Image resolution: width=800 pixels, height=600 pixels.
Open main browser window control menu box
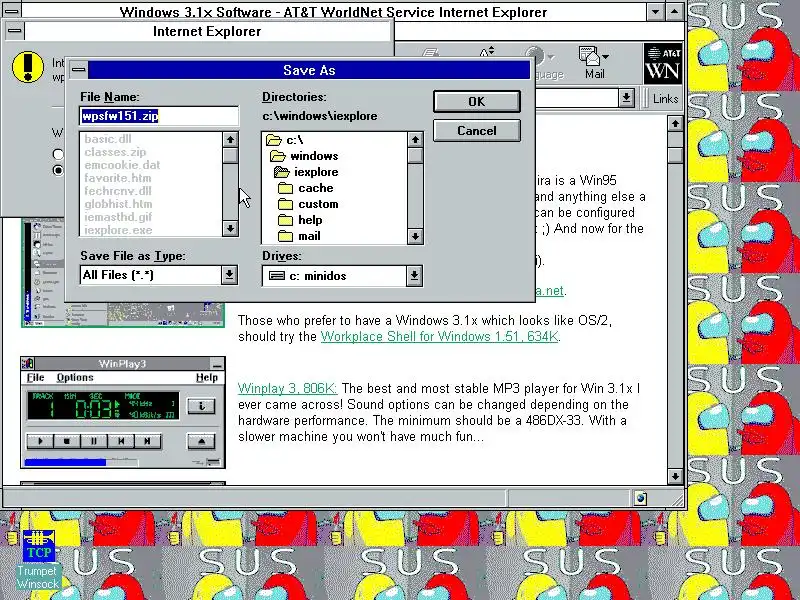tap(11, 10)
